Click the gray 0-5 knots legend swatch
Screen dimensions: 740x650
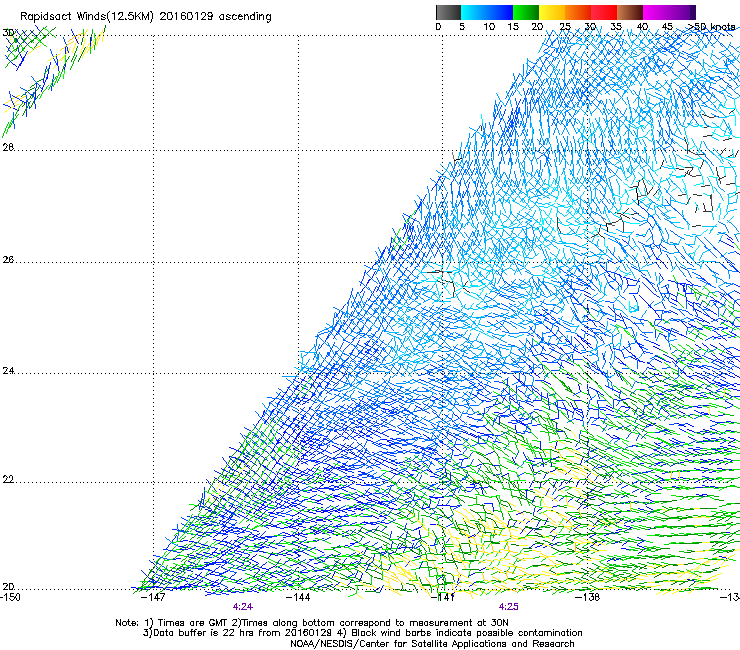pyautogui.click(x=448, y=12)
